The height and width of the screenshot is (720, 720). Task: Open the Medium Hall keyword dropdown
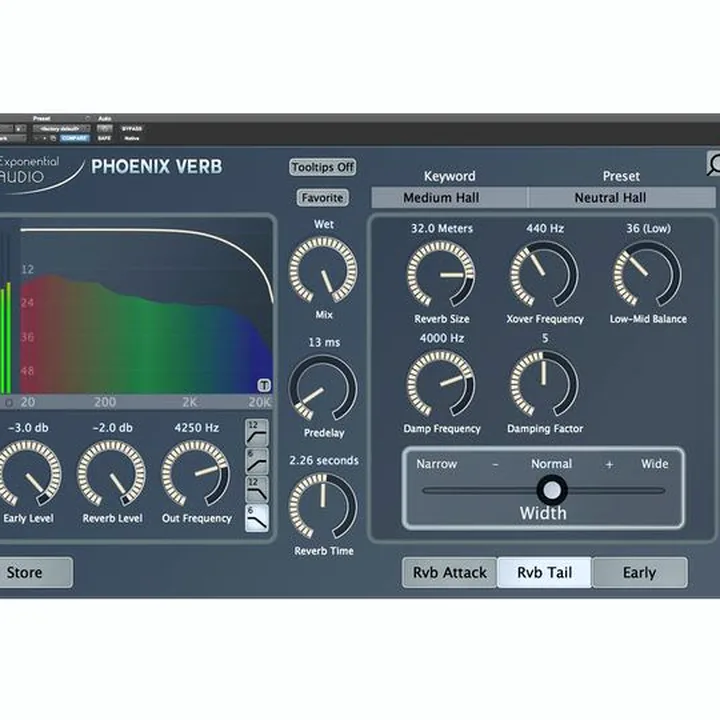[449, 198]
